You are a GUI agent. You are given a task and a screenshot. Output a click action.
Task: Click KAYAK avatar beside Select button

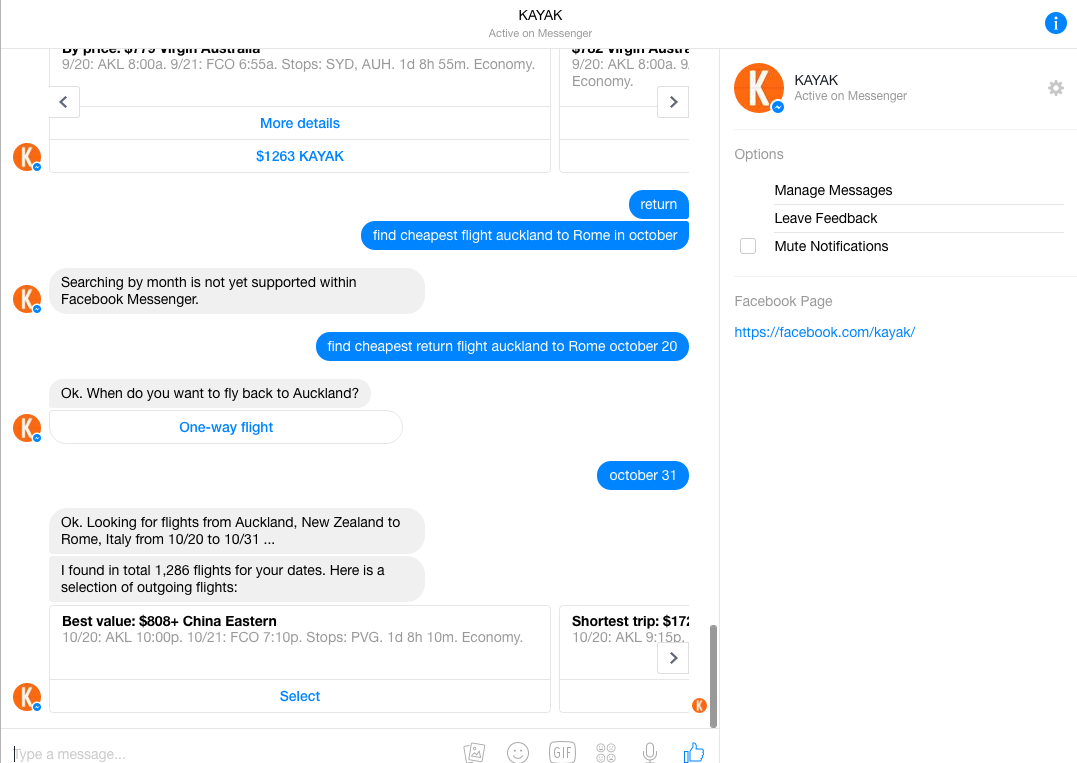pos(27,697)
